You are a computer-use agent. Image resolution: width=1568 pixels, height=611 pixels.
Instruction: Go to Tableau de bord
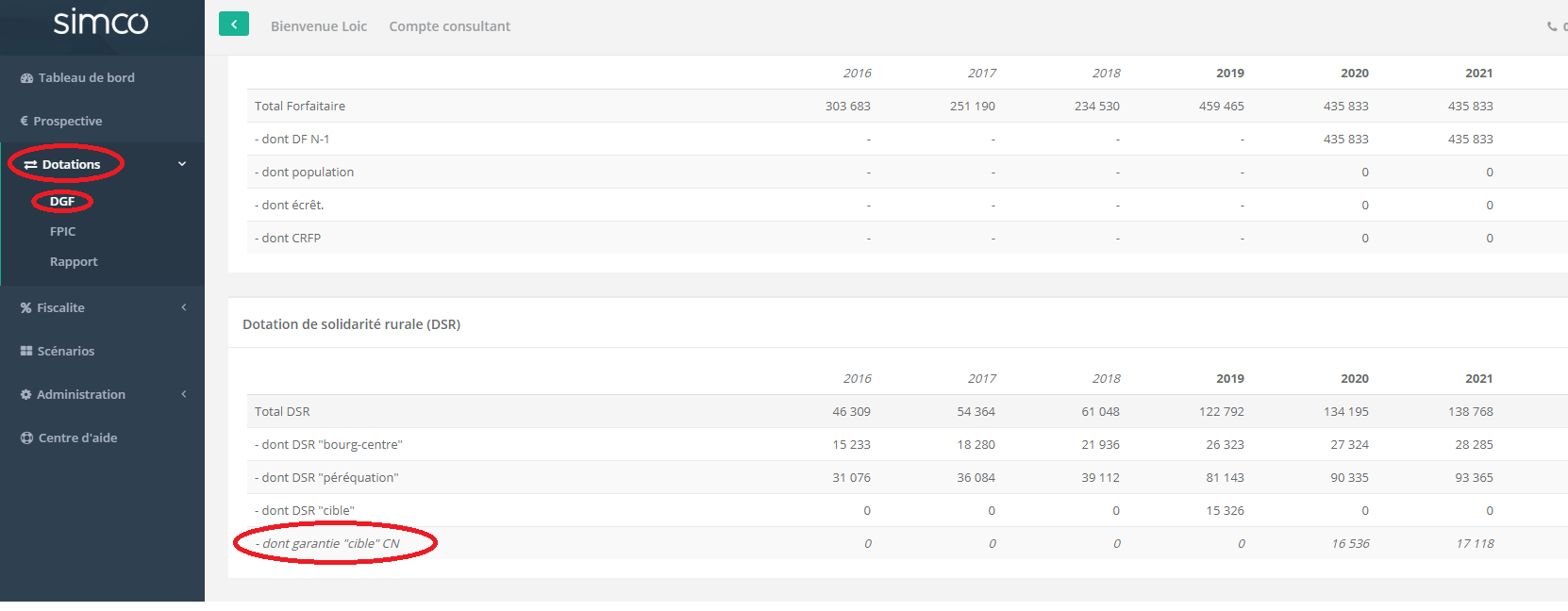(86, 78)
